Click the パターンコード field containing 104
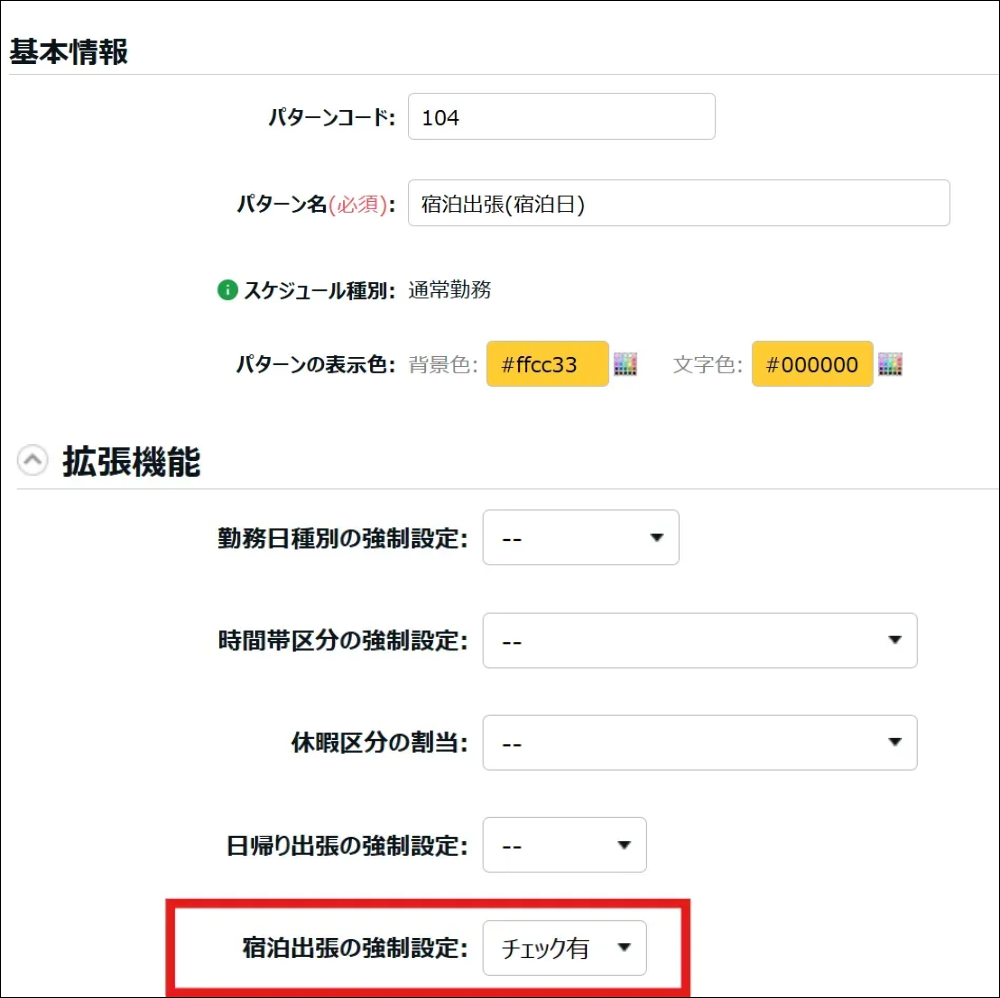Image resolution: width=1000 pixels, height=998 pixels. click(561, 117)
